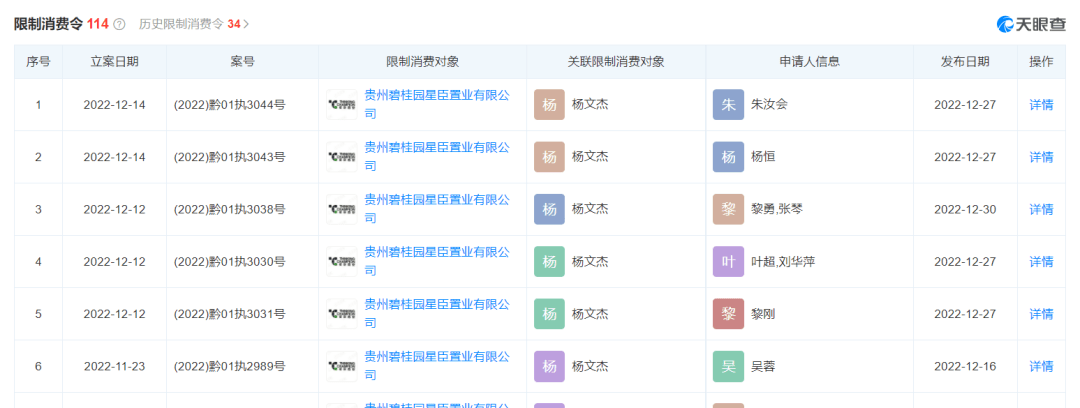Select applicant names 叶超,刘华萍

(783, 262)
